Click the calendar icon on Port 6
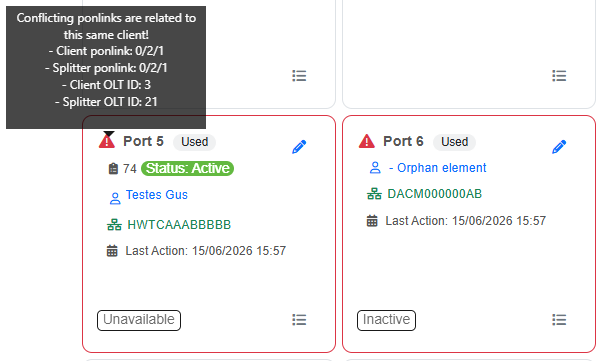Image resolution: width=604 pixels, height=361 pixels. point(372,221)
